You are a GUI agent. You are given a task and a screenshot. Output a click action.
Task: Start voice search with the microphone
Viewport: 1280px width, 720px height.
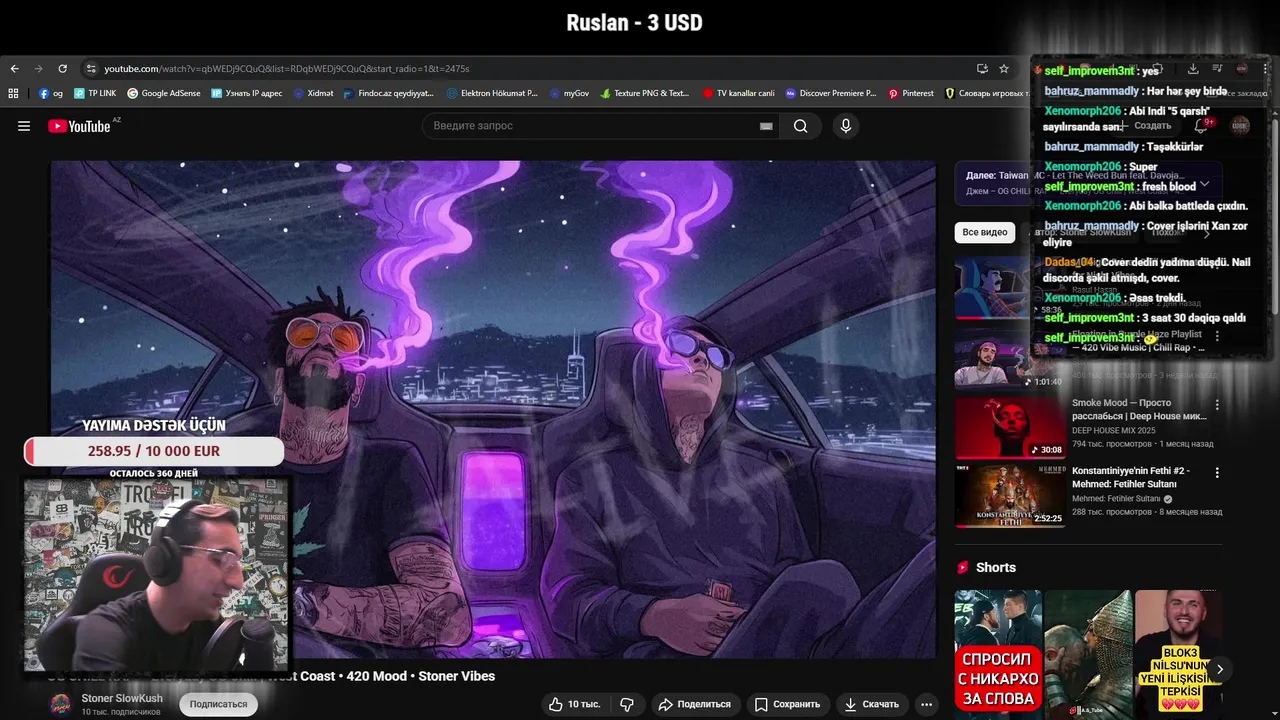[x=846, y=126]
